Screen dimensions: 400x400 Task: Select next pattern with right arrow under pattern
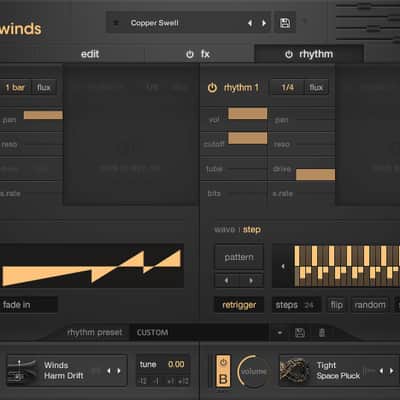(x=251, y=281)
